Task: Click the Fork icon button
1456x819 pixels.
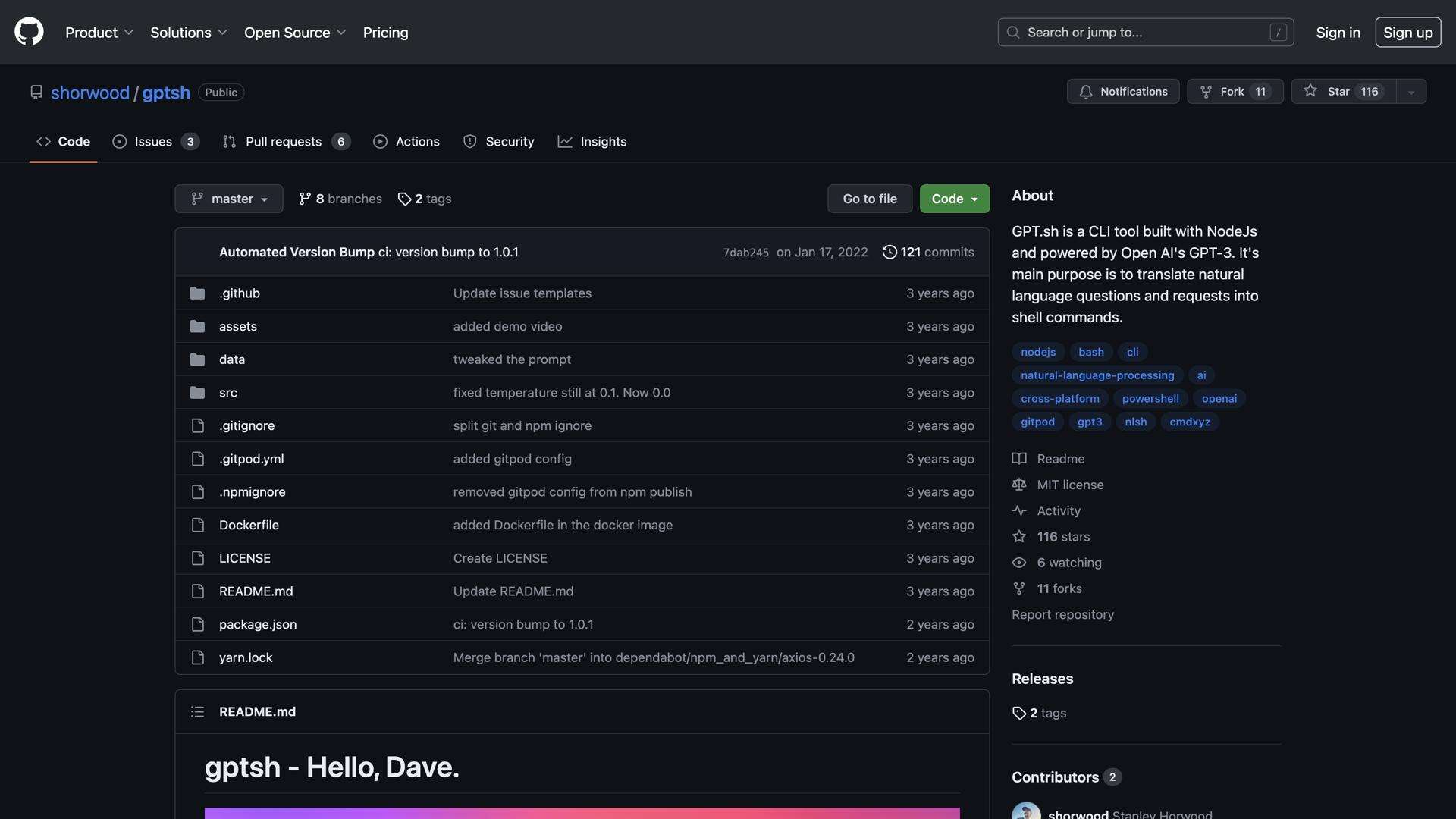Action: pyautogui.click(x=1206, y=92)
